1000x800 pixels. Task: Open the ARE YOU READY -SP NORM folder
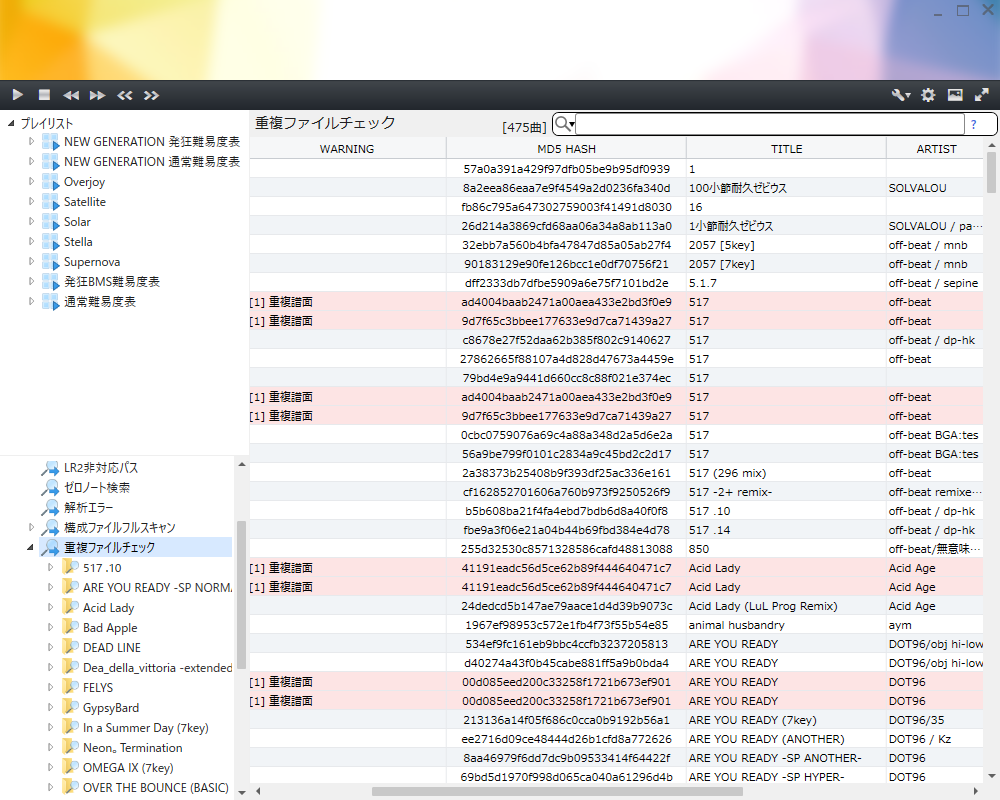point(157,588)
